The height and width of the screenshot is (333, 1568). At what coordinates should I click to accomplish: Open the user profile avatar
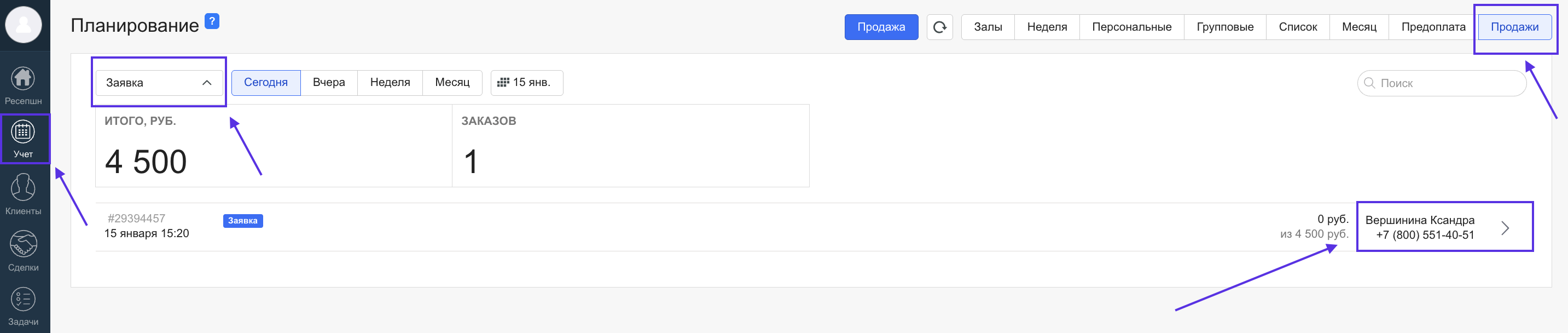click(x=23, y=25)
